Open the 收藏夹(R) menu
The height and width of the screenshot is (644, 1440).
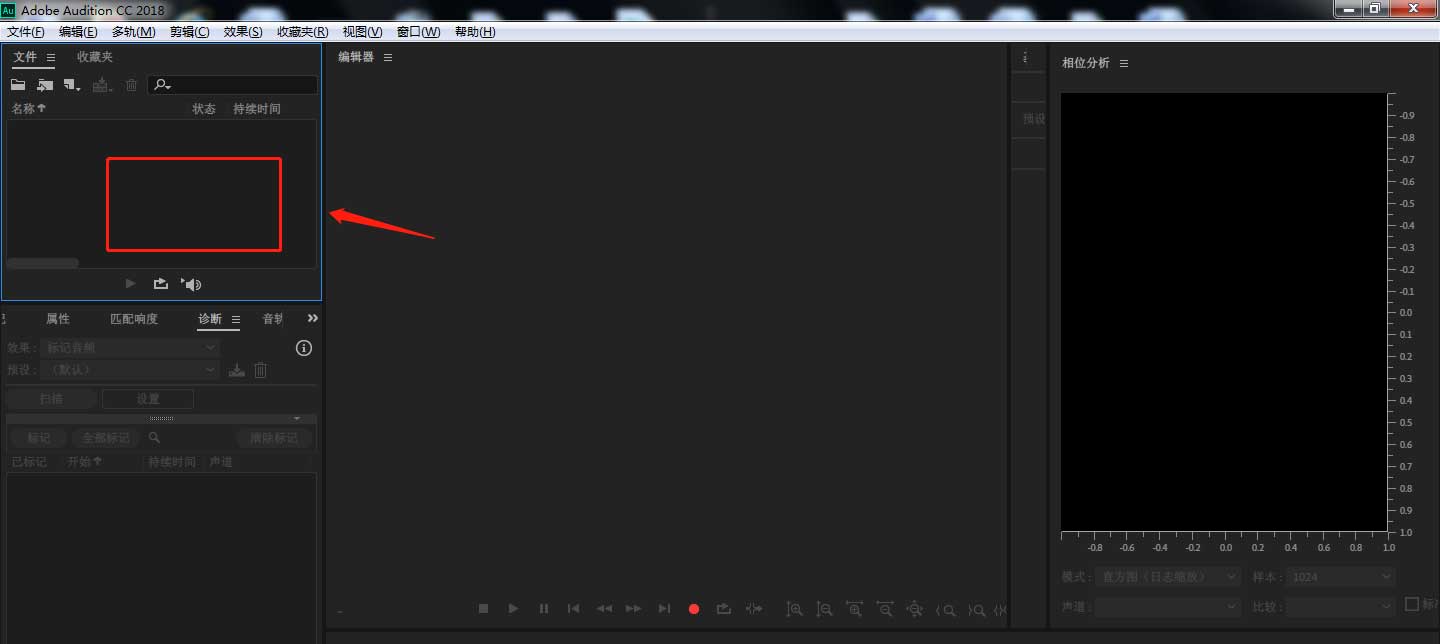[x=302, y=32]
